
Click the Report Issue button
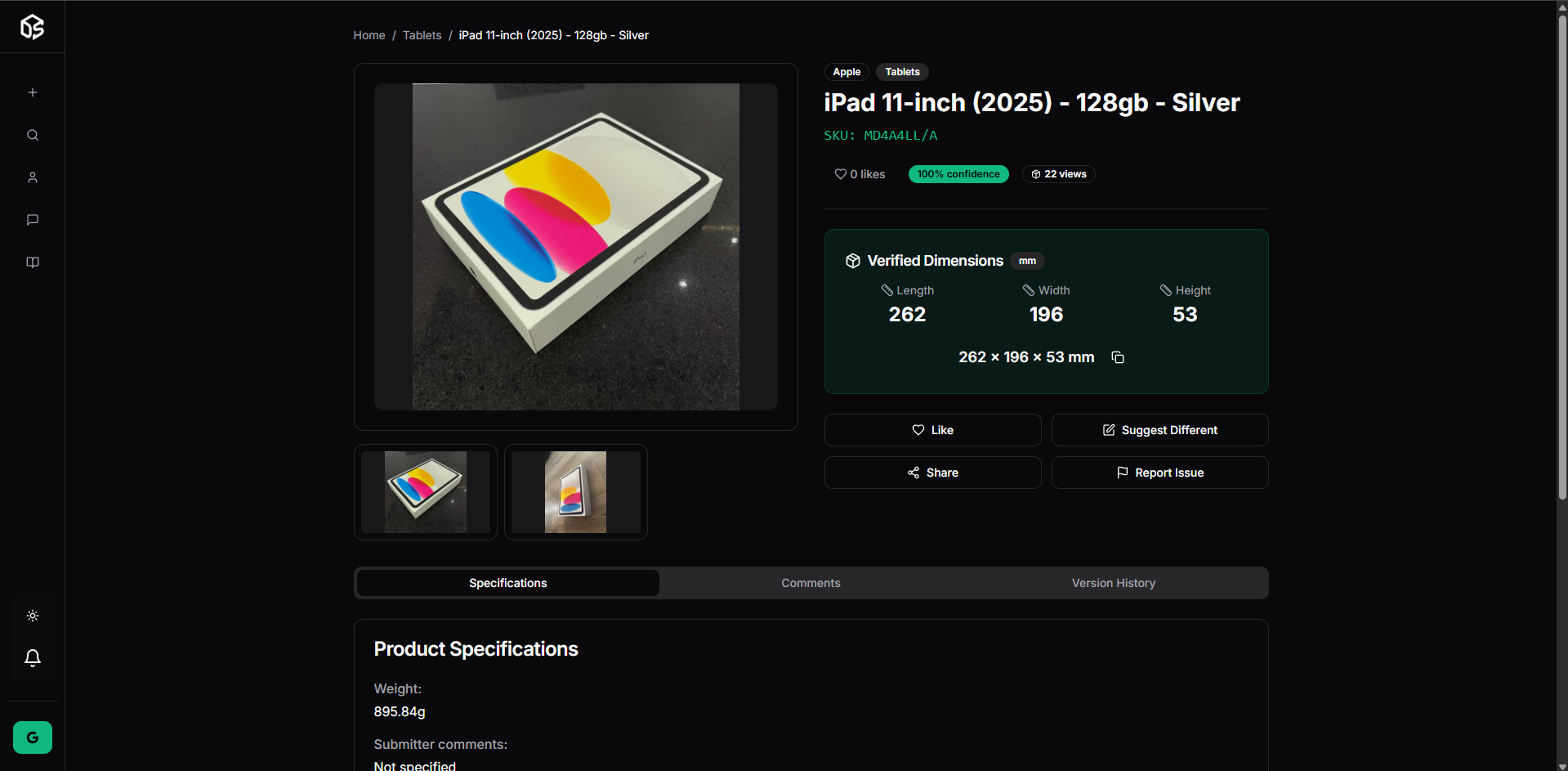pyautogui.click(x=1159, y=473)
